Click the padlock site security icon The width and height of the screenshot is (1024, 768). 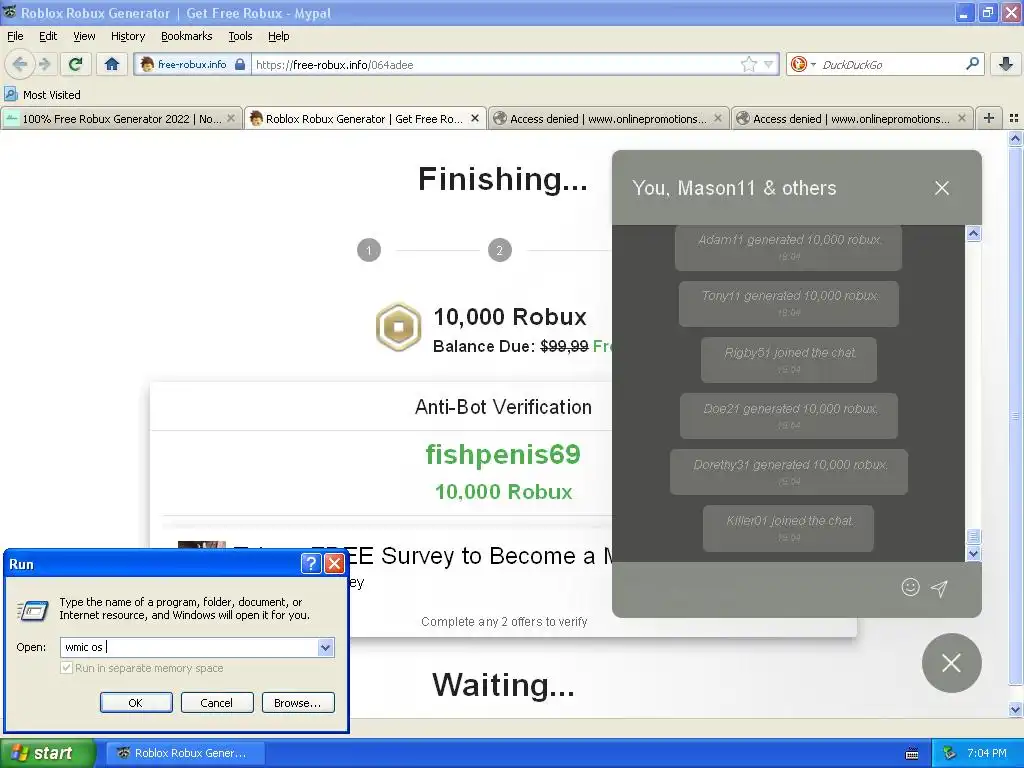click(x=240, y=64)
